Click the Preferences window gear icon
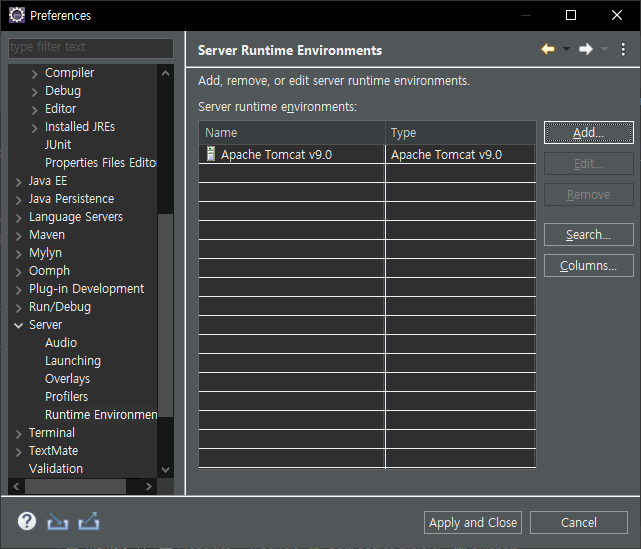Screen dimensions: 641x549 [17, 15]
